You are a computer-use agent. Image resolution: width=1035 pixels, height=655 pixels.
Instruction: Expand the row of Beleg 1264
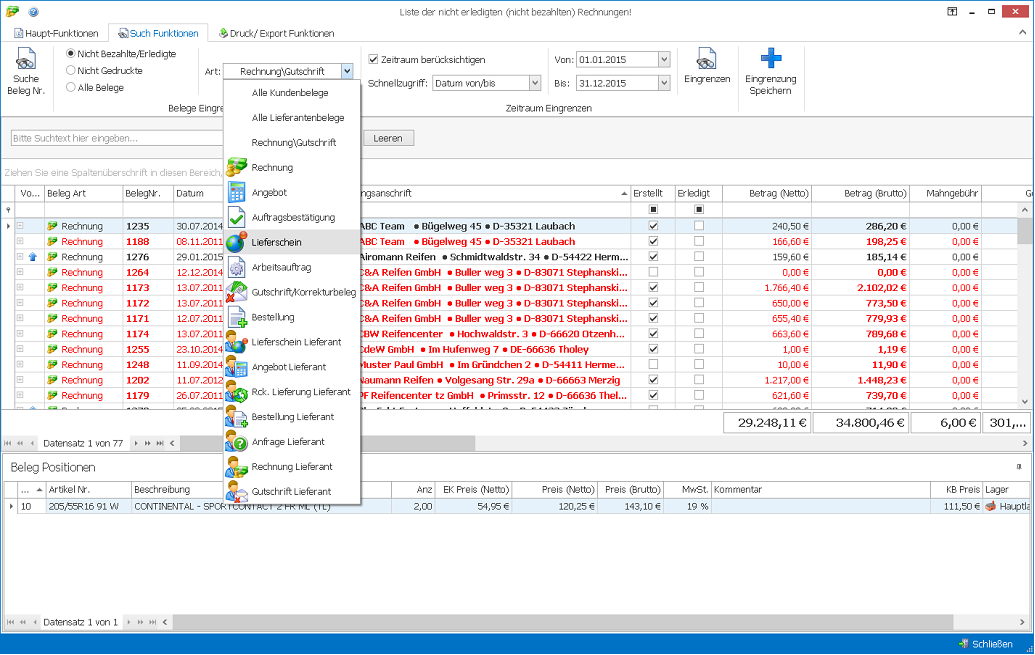(20, 272)
